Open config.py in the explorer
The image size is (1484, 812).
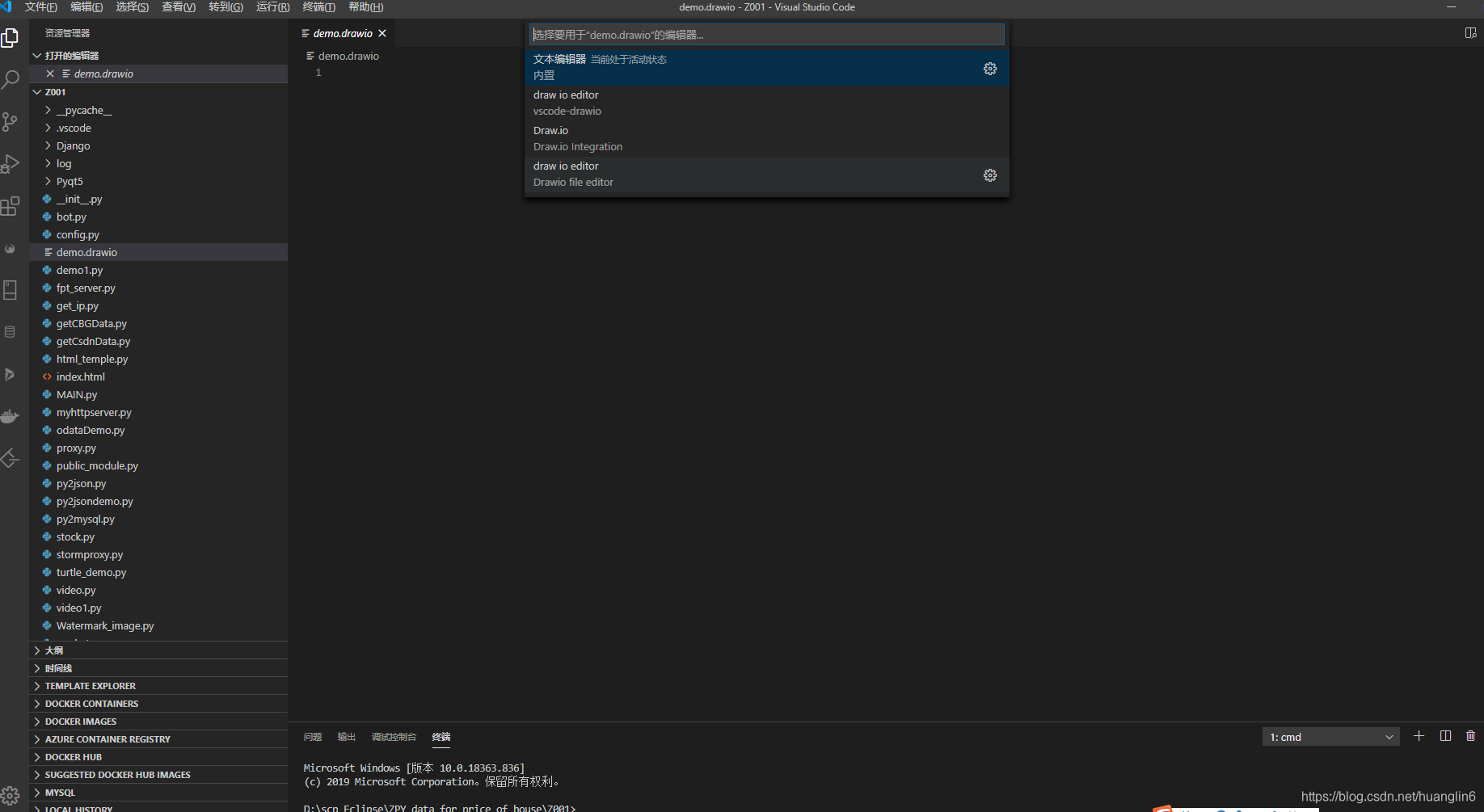[x=158, y=234]
